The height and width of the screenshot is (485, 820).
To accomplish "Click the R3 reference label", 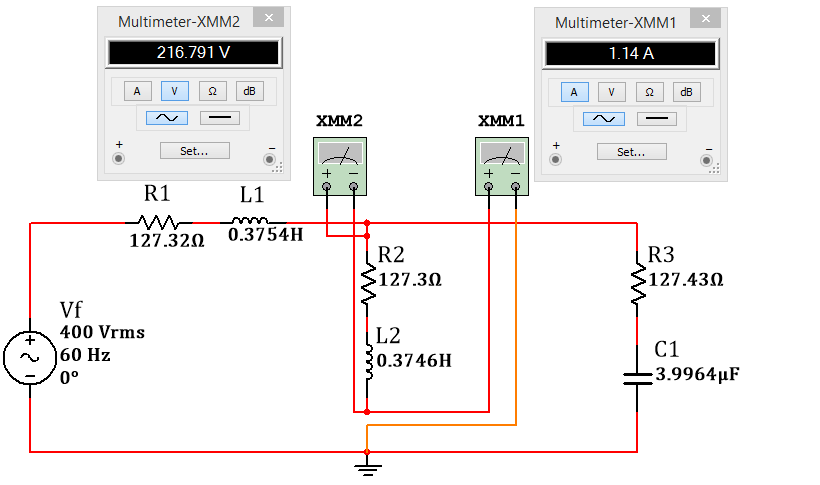I will (x=661, y=255).
